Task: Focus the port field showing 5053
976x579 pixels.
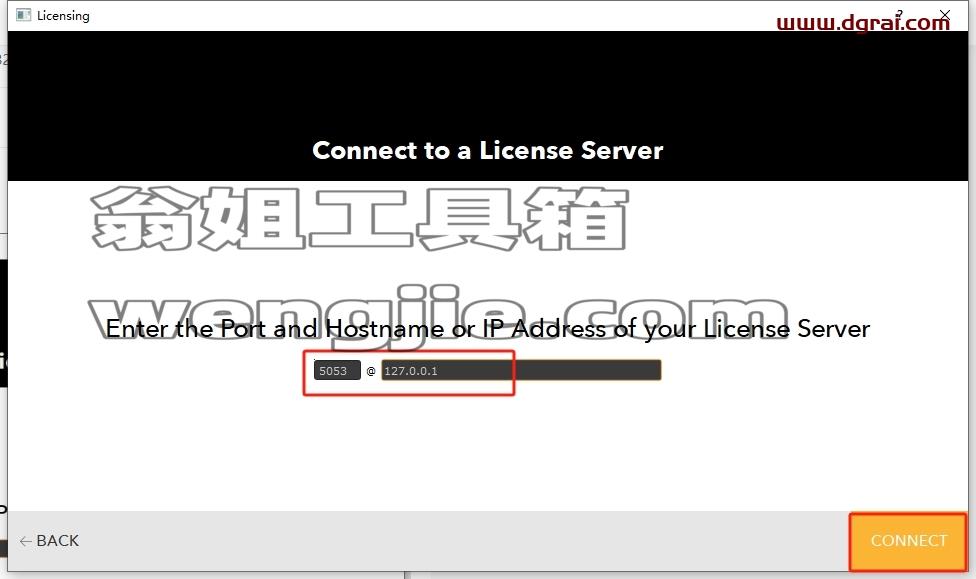Action: point(337,370)
